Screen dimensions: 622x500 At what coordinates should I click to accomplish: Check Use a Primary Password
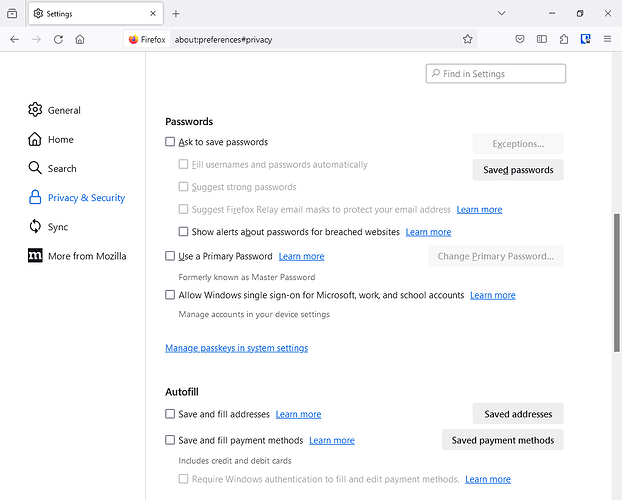click(x=170, y=256)
